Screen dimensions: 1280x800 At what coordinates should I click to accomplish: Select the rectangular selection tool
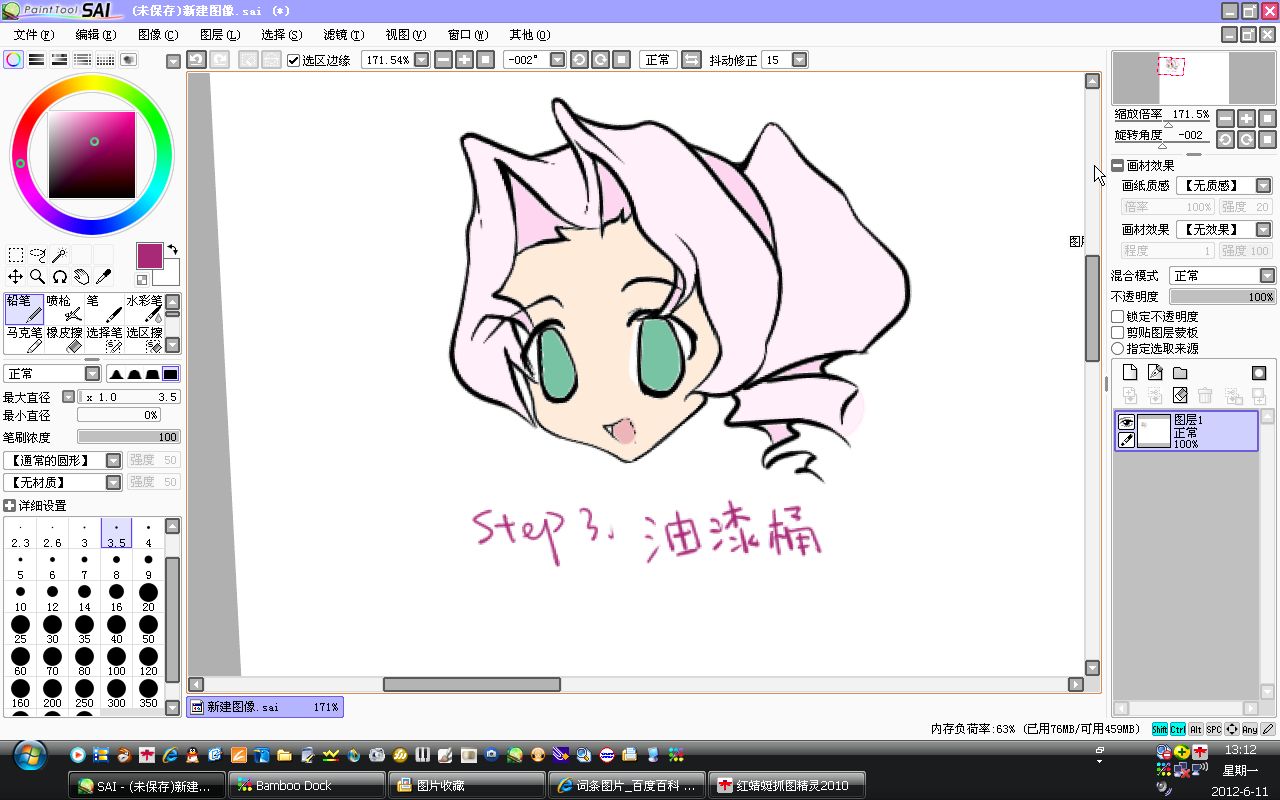pos(16,255)
